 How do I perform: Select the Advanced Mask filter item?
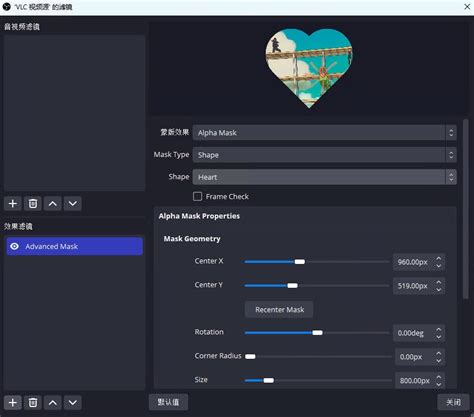pos(75,246)
